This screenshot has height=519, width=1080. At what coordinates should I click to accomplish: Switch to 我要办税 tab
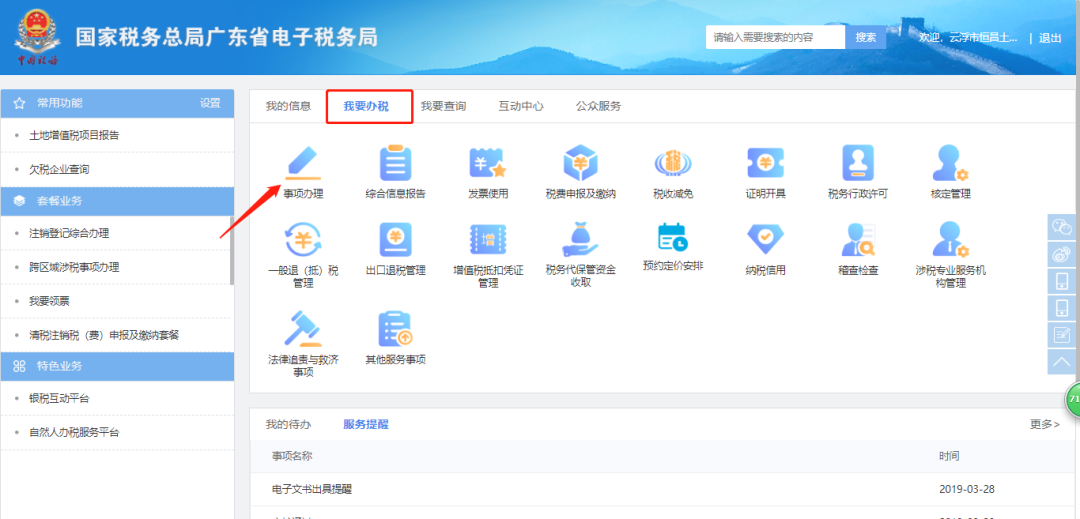366,106
